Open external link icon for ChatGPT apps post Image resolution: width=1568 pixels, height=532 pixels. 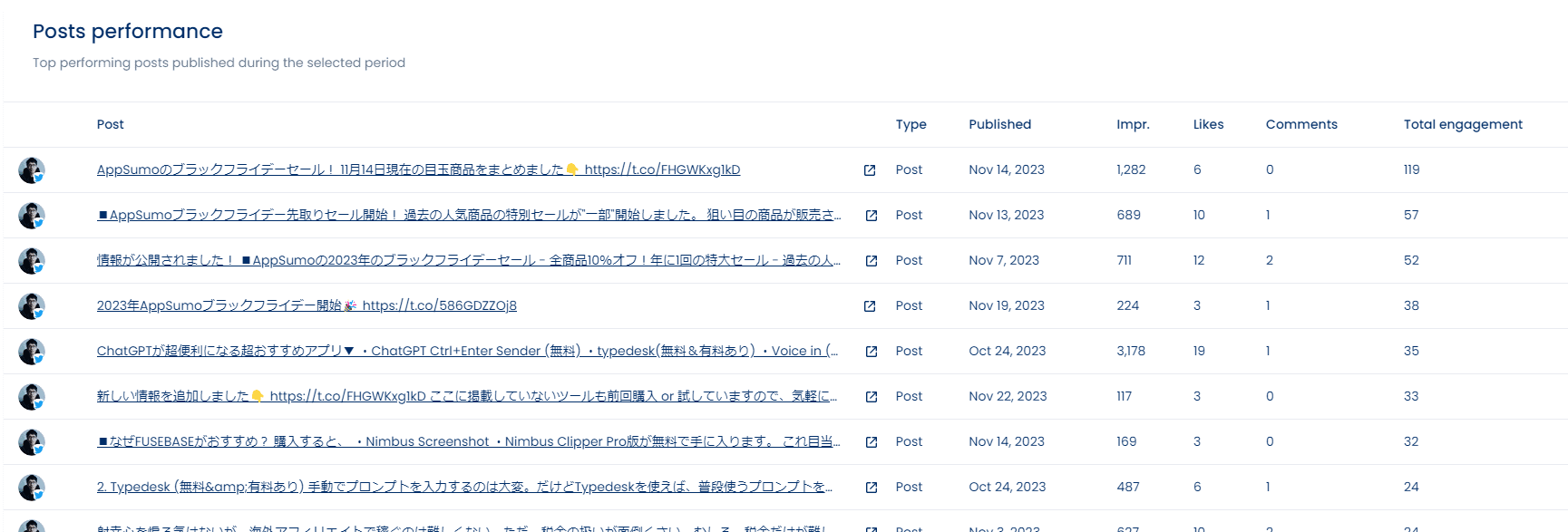(x=872, y=352)
